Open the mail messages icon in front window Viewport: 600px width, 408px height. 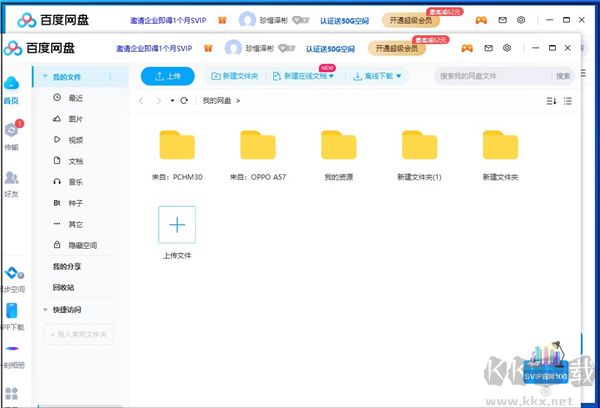(x=488, y=48)
